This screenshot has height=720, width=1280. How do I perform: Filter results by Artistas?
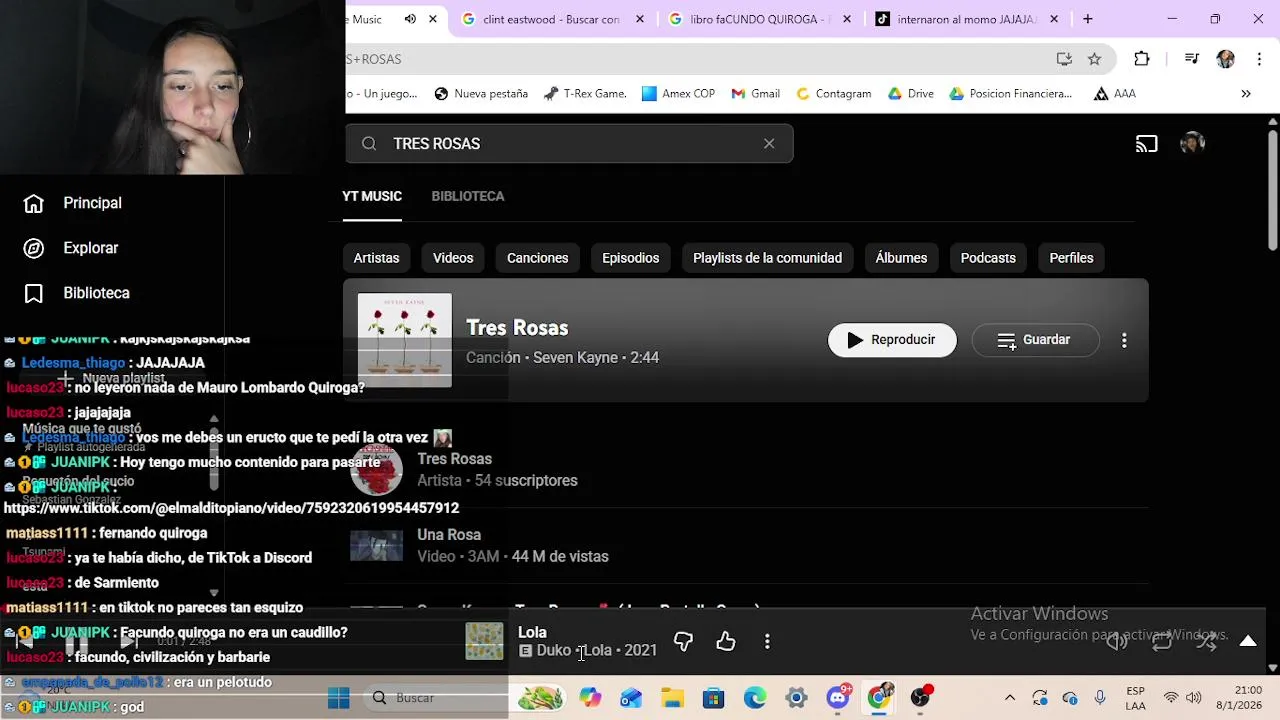[x=376, y=258]
